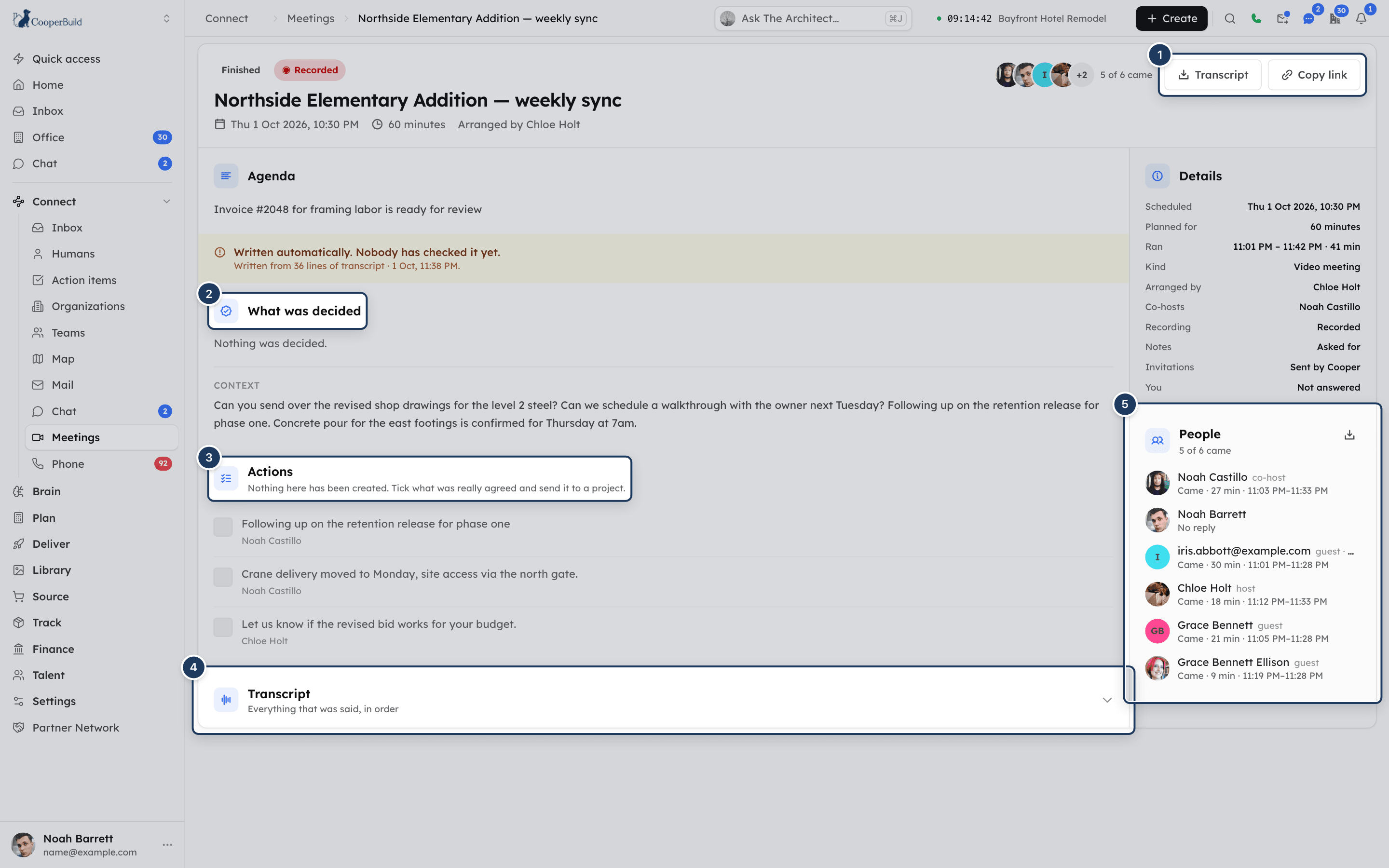Open Brain in the sidebar
Image resolution: width=1389 pixels, height=868 pixels.
pyautogui.click(x=92, y=491)
